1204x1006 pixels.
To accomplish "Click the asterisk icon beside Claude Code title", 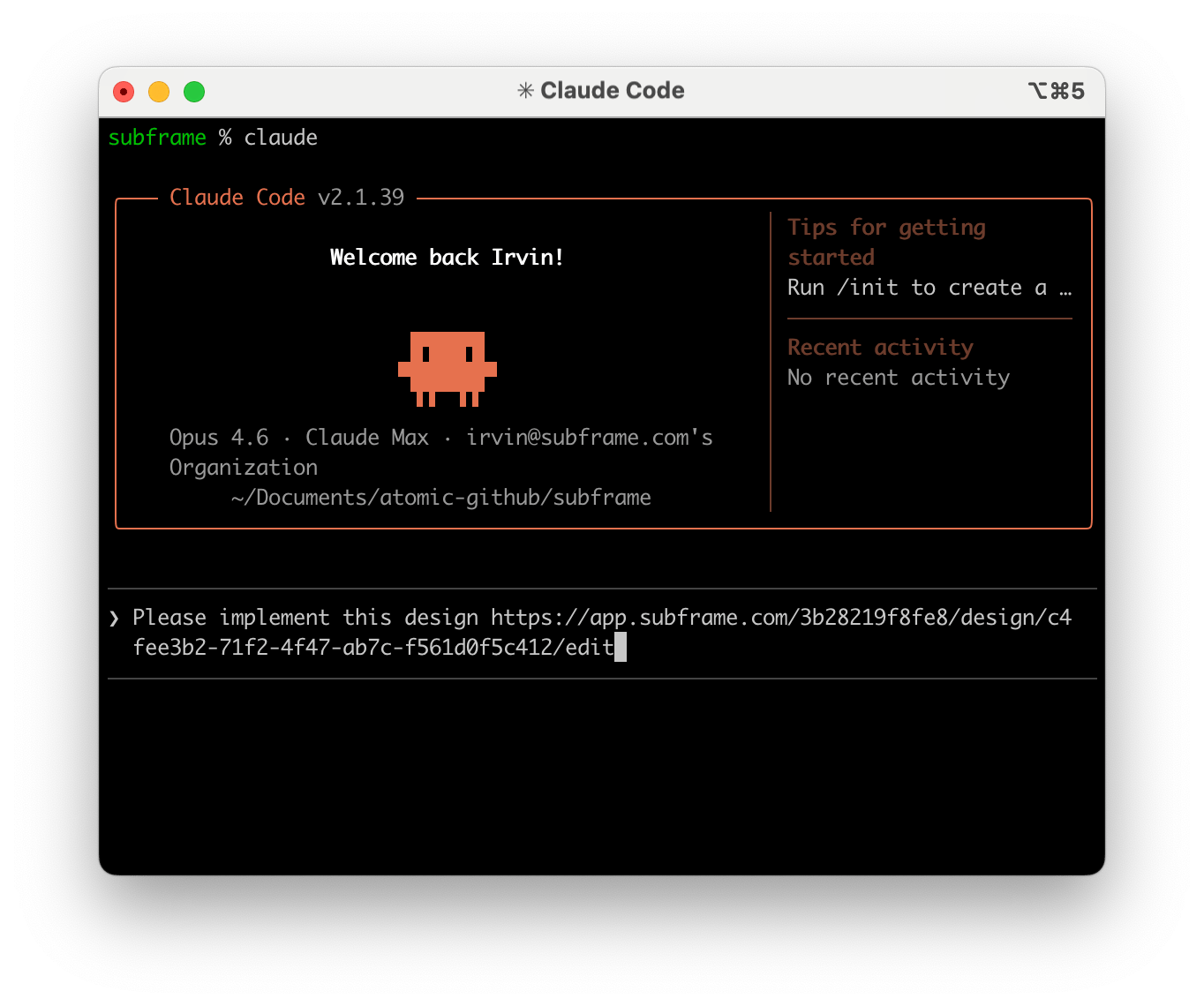I will pyautogui.click(x=525, y=91).
